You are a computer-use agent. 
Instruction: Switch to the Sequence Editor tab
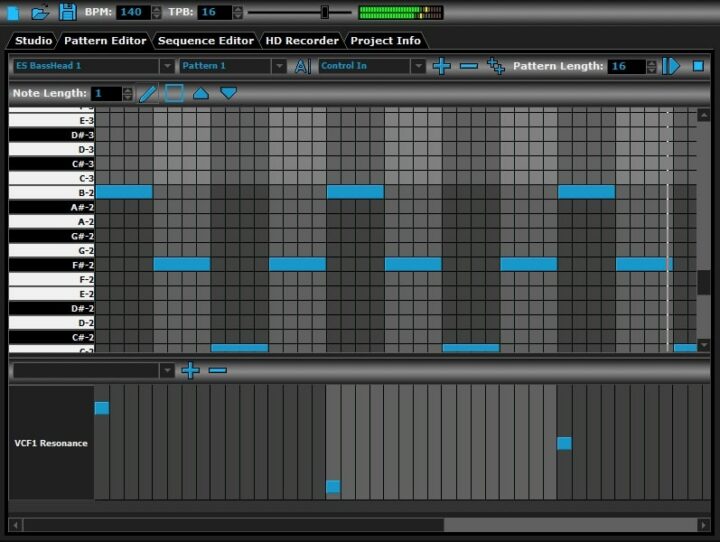pos(204,41)
